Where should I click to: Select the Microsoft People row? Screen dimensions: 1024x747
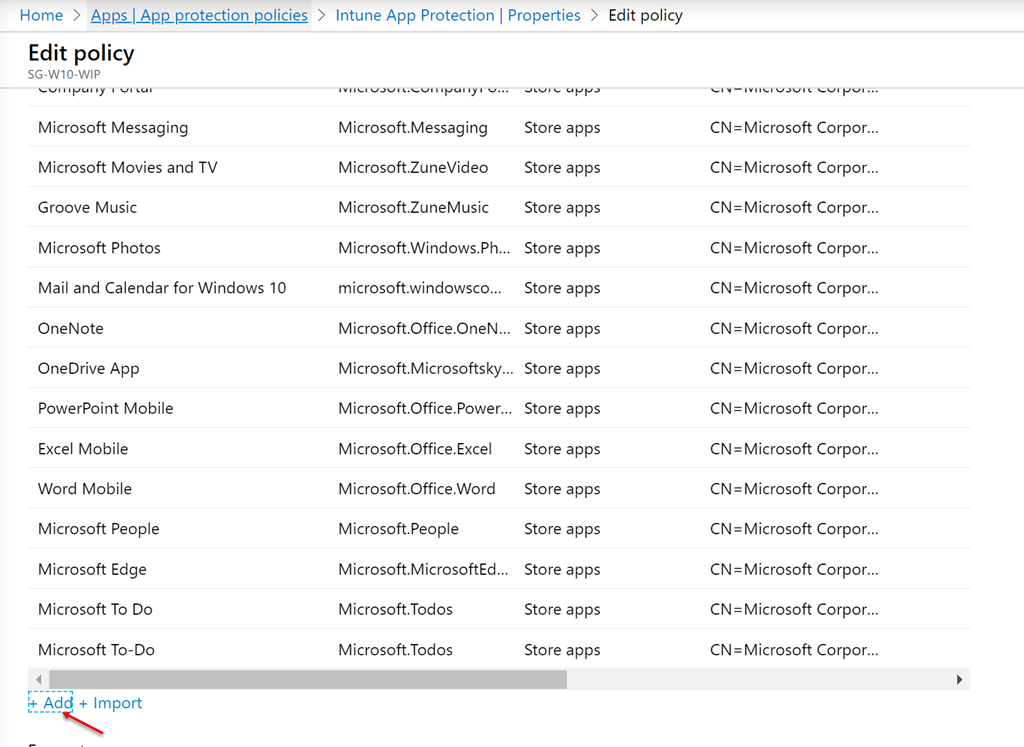click(x=98, y=529)
